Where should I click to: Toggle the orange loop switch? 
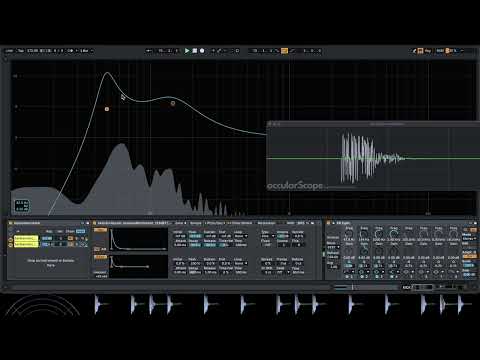coord(284,51)
